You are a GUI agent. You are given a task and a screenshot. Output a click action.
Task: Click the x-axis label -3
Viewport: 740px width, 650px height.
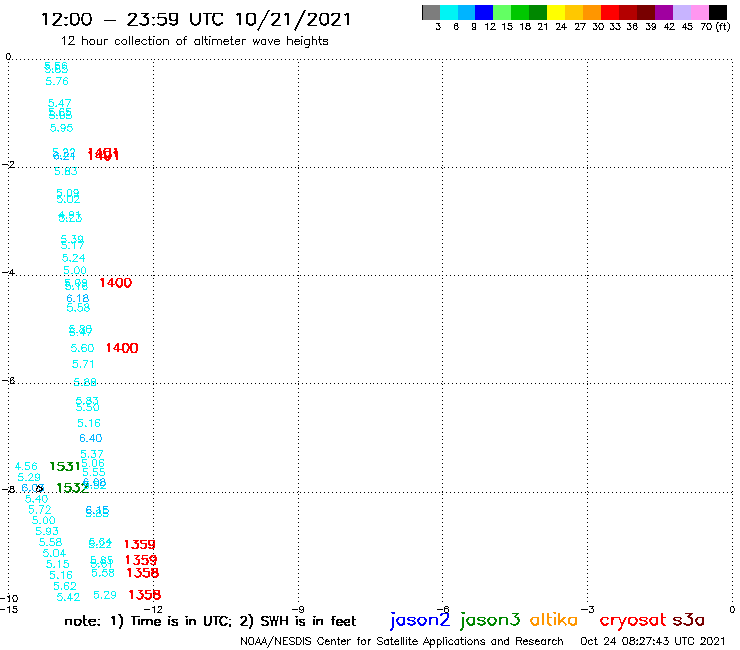click(x=588, y=609)
